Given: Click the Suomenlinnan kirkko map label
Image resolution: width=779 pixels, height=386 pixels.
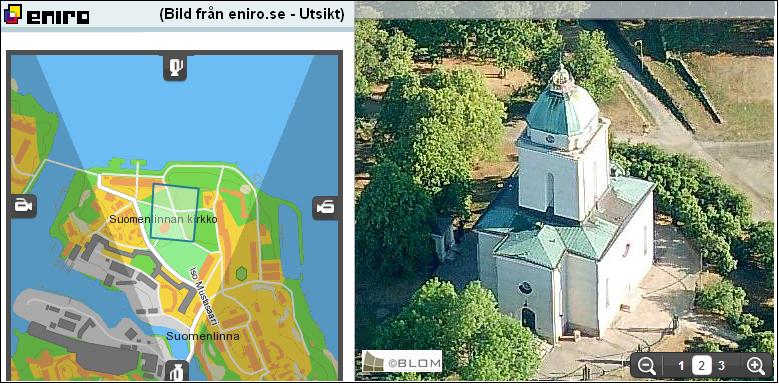Looking at the screenshot, I should click(x=163, y=219).
